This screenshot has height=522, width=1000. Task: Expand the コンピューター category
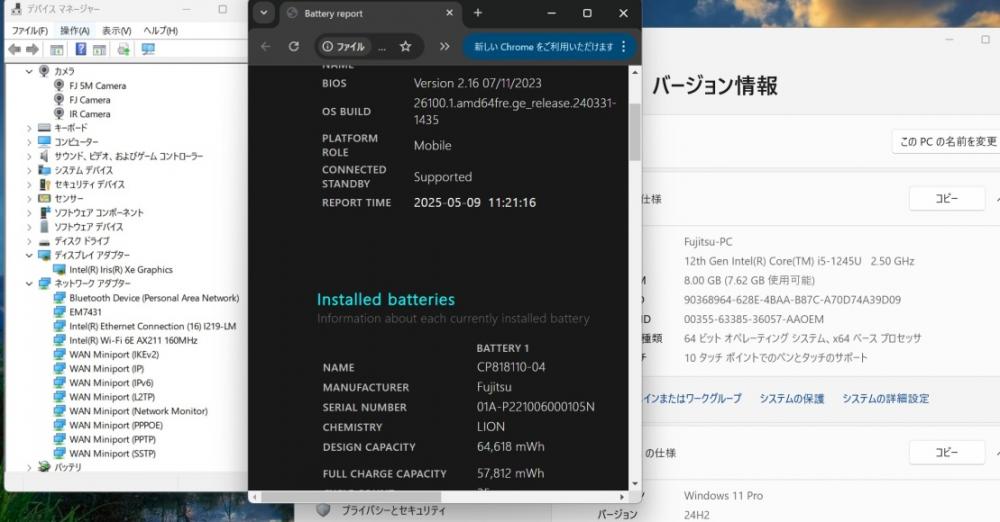click(x=29, y=142)
